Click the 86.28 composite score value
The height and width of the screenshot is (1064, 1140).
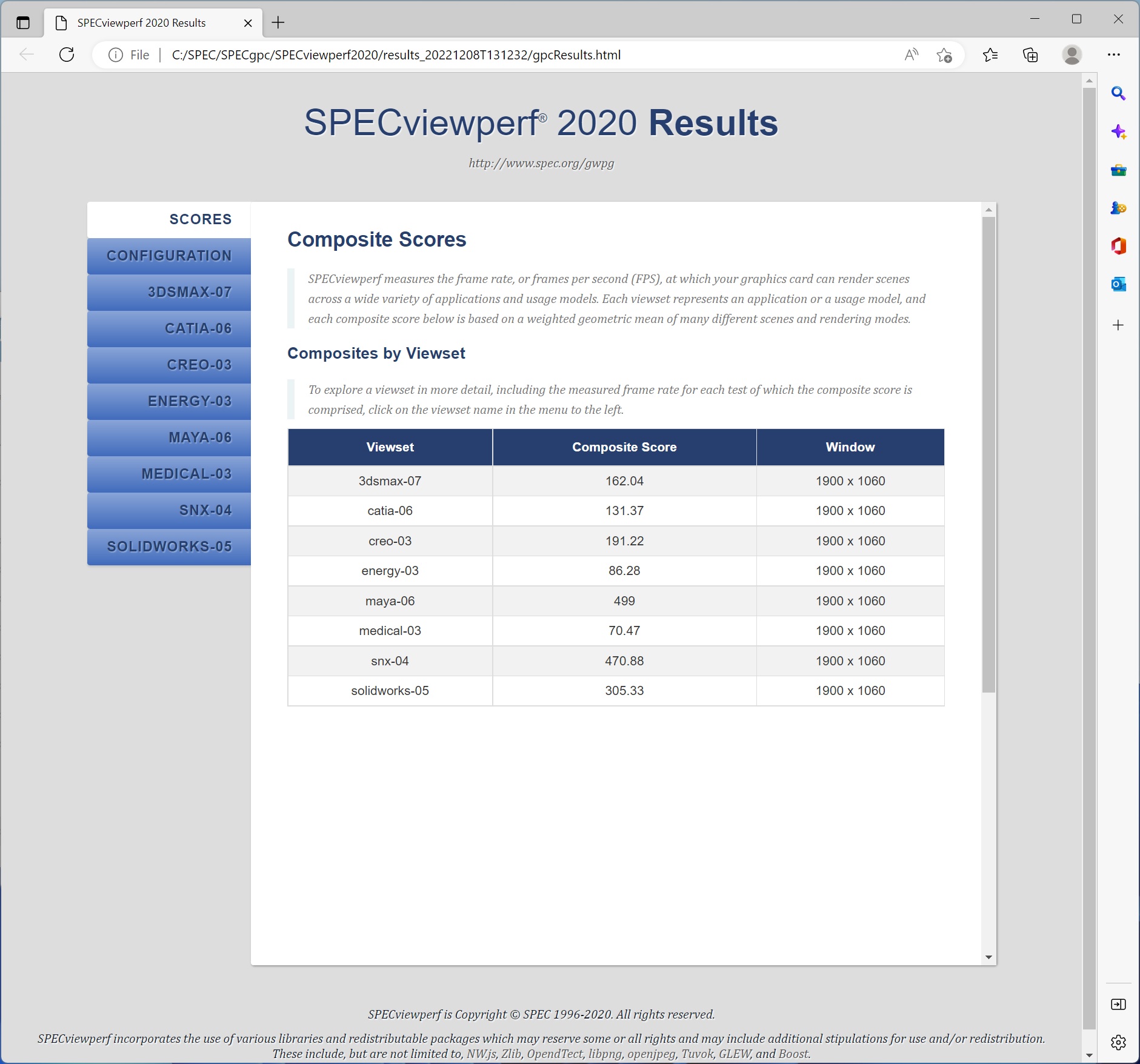(x=624, y=571)
